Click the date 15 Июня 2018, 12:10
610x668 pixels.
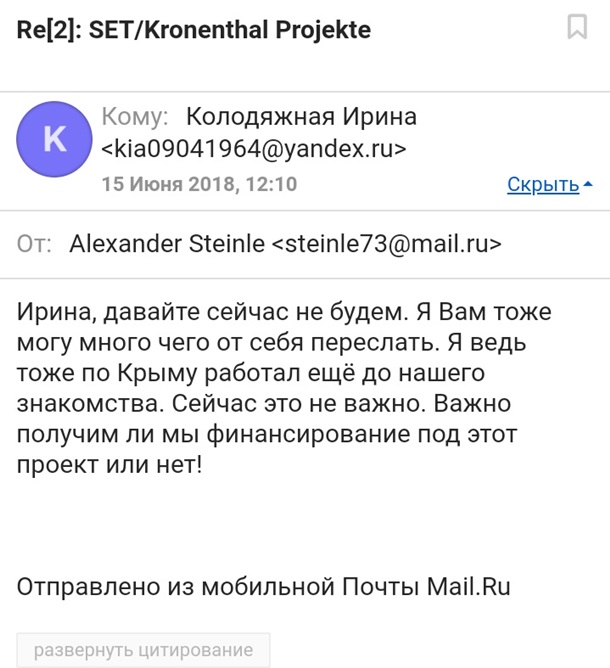click(x=199, y=185)
